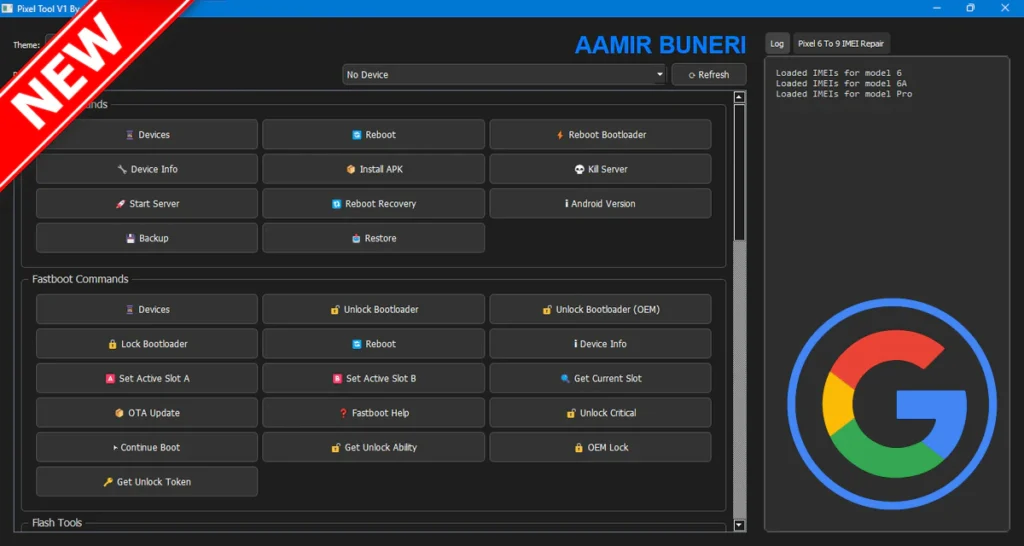
Task: Click the Fastboot Commands group label
Action: click(80, 279)
